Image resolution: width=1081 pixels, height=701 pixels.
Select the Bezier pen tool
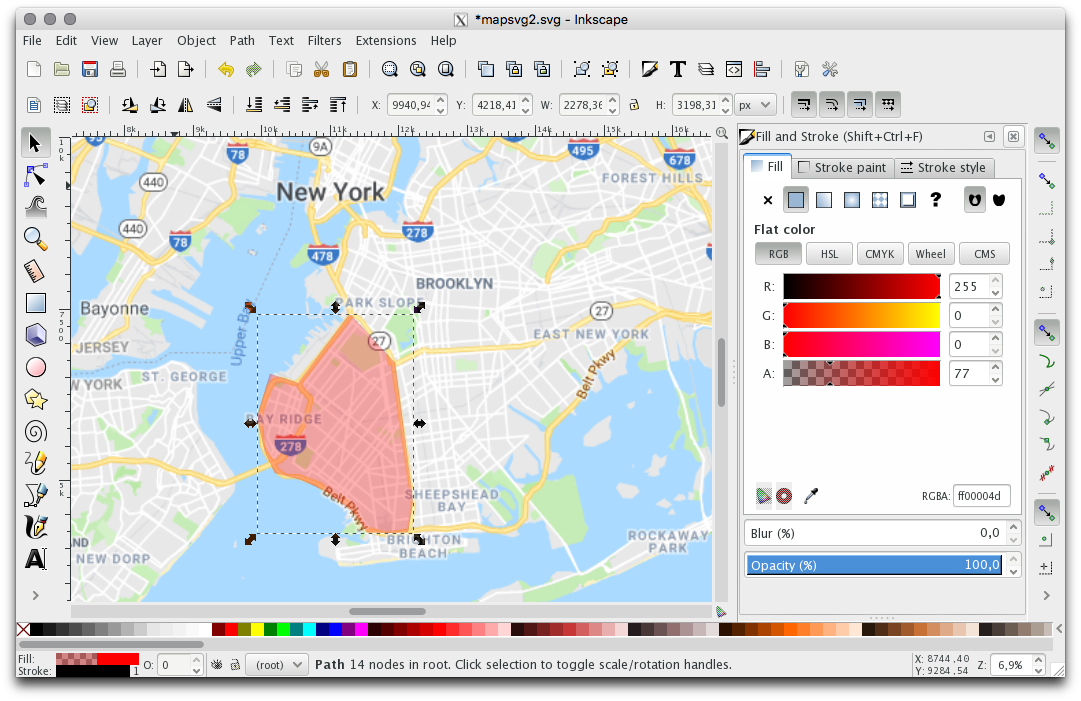point(35,495)
